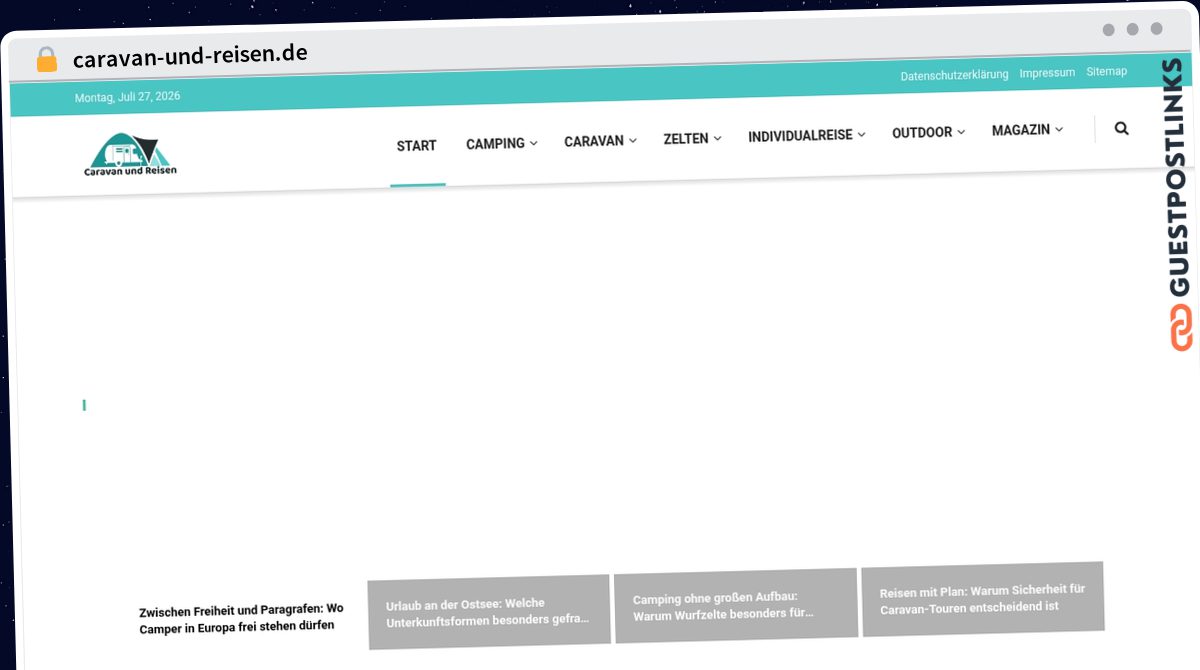
Task: Click the date Montag, Juli 27, 2026
Action: [127, 97]
